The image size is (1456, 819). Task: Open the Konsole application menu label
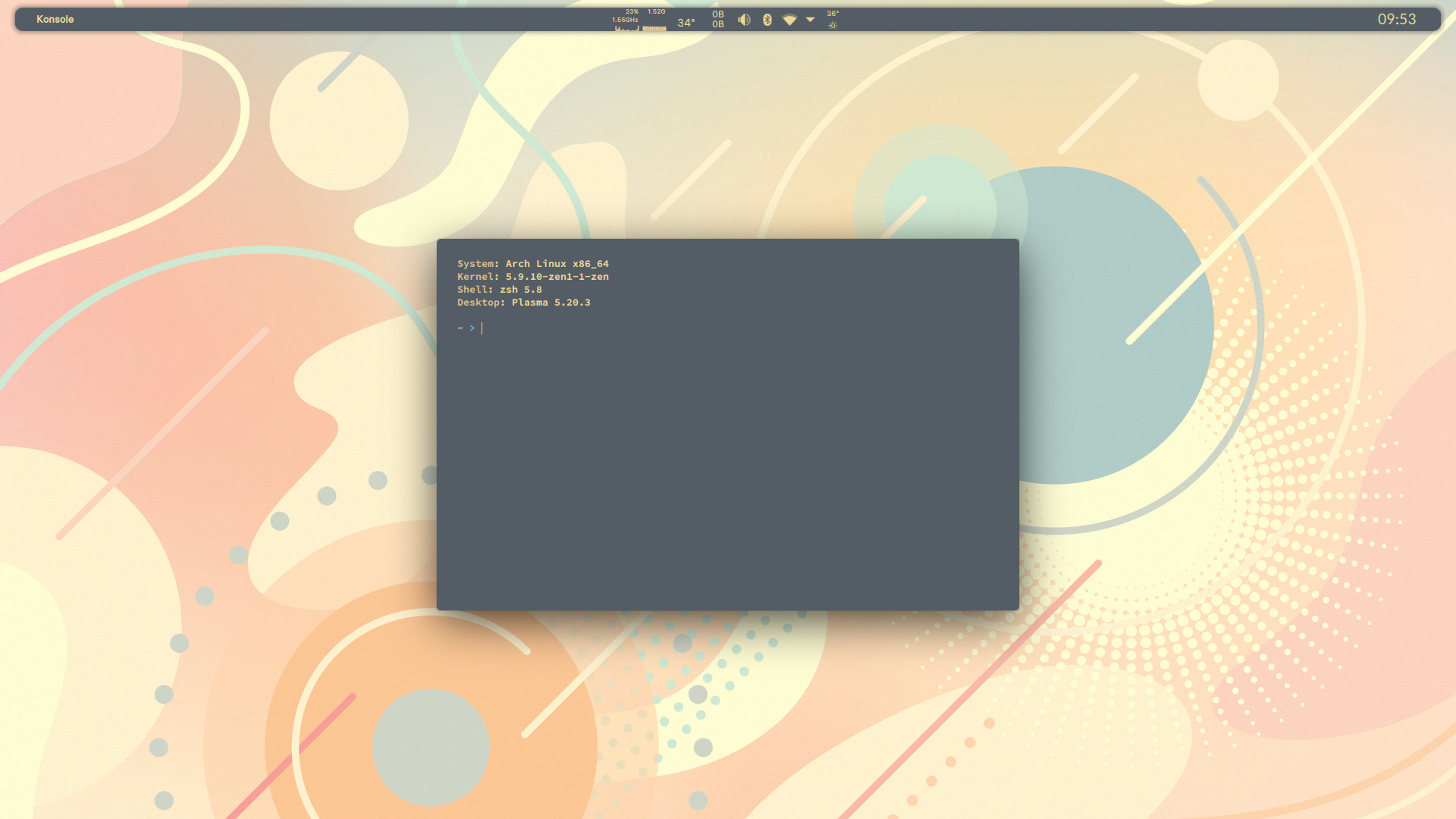(55, 20)
